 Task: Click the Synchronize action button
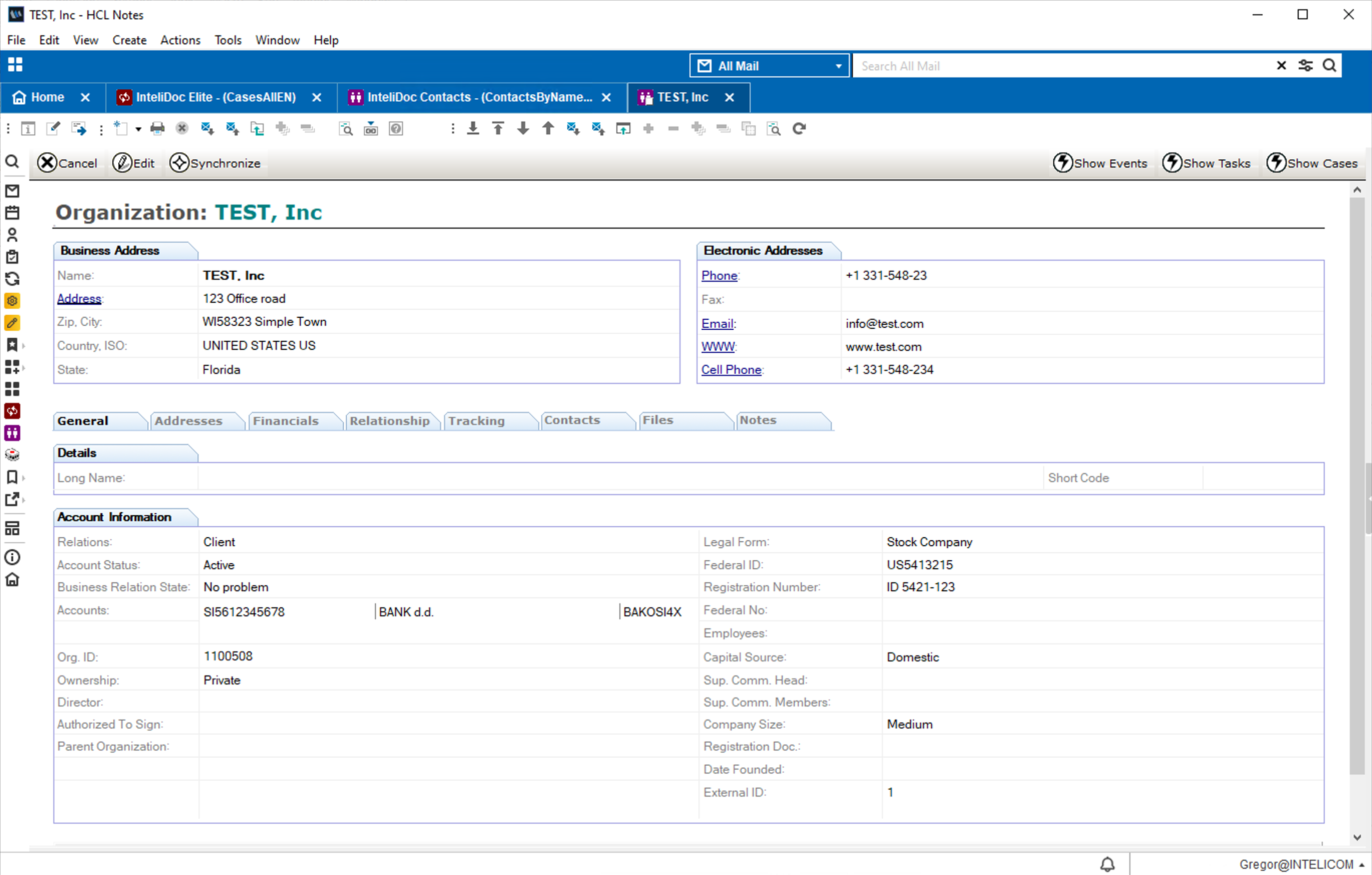(215, 163)
